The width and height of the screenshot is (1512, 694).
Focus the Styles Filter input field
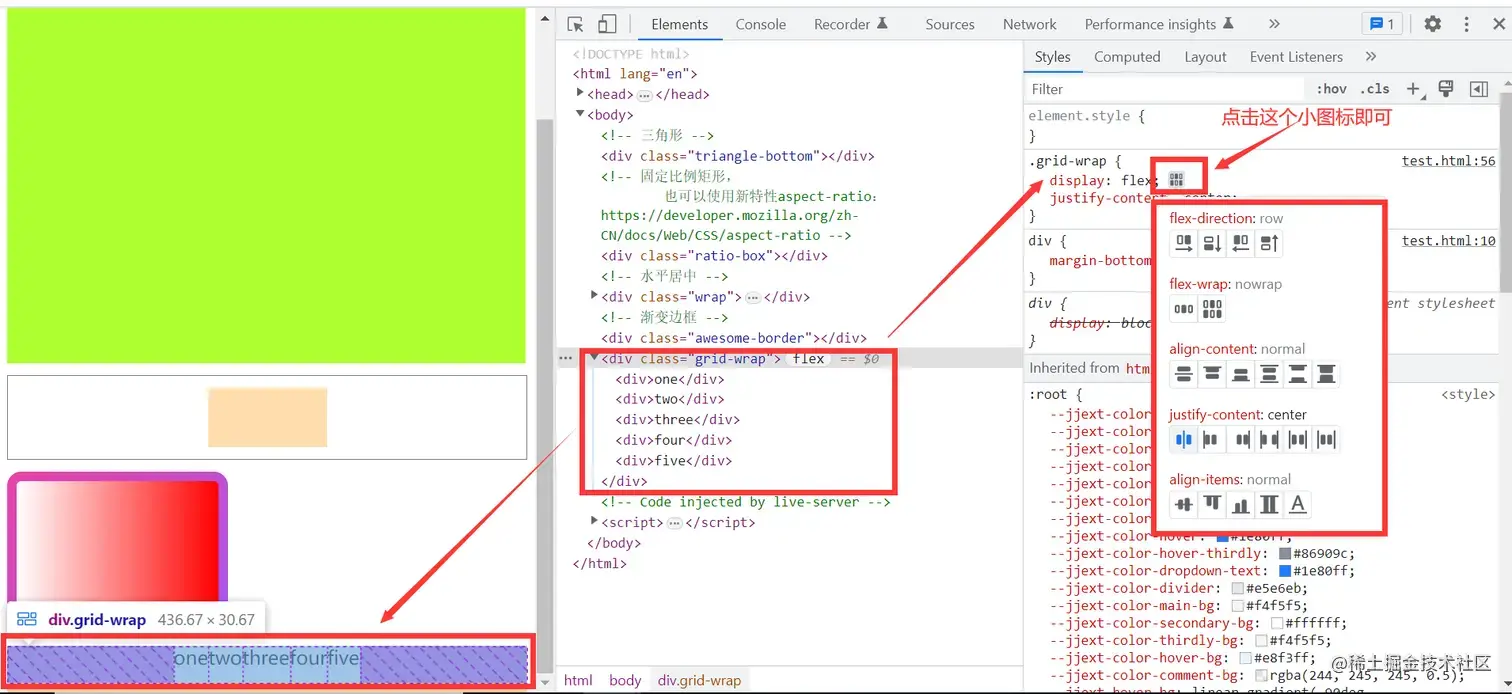[1165, 89]
